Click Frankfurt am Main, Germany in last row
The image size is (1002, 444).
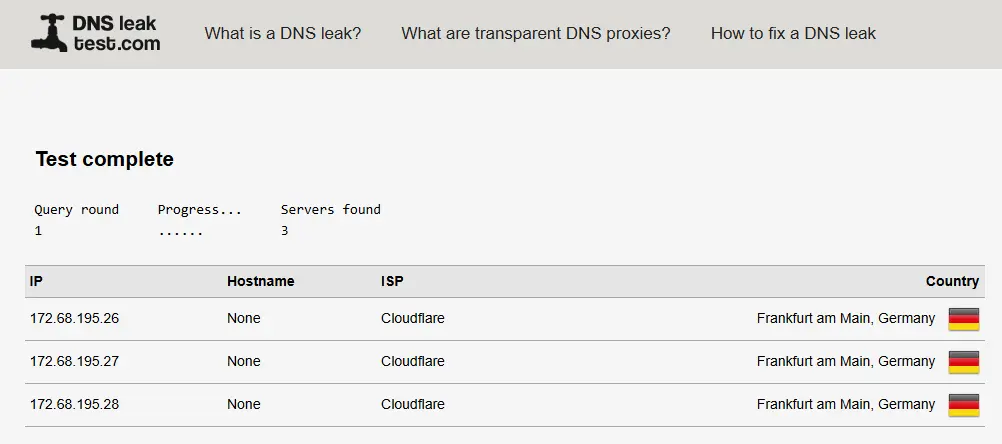pyautogui.click(x=845, y=404)
